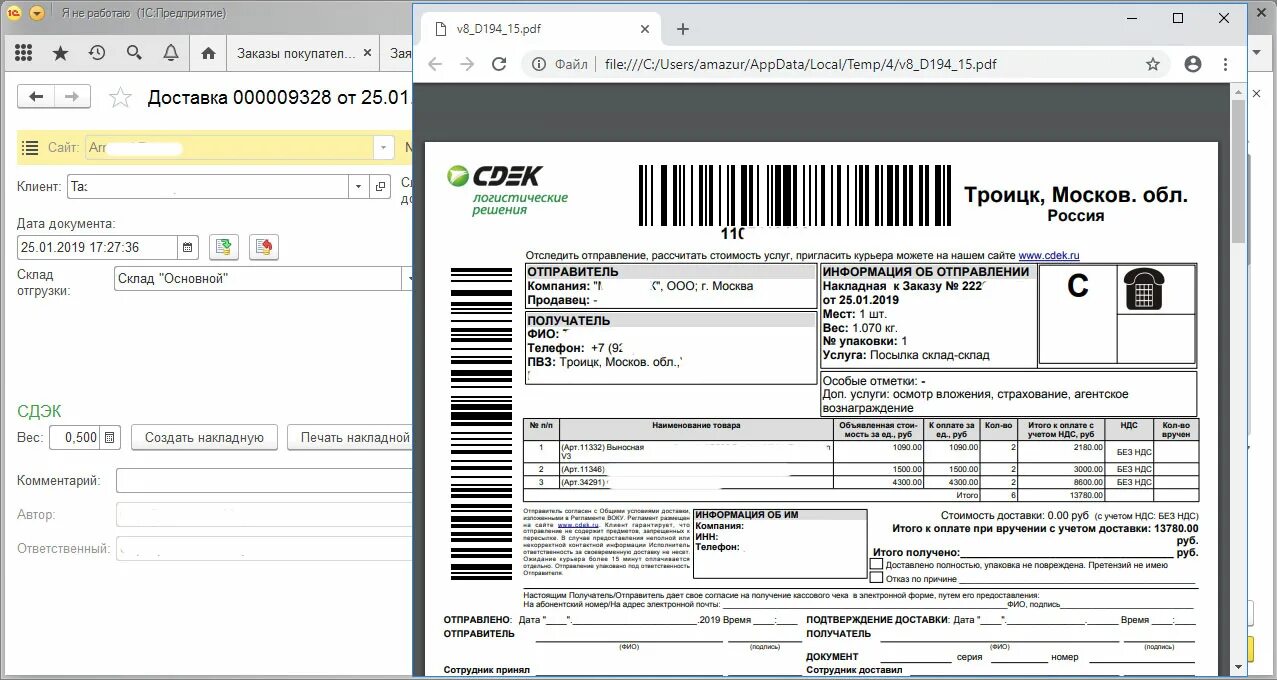The height and width of the screenshot is (680, 1277).
Task: Click the Дата документа field
Action: tap(98, 247)
